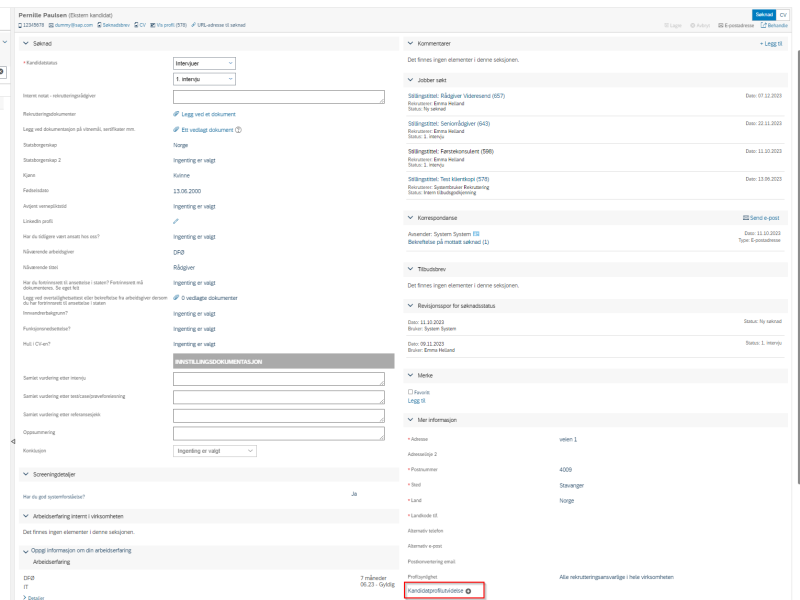The height and width of the screenshot is (600, 800).
Task: Click the Behandle action icon
Action: (764, 25)
